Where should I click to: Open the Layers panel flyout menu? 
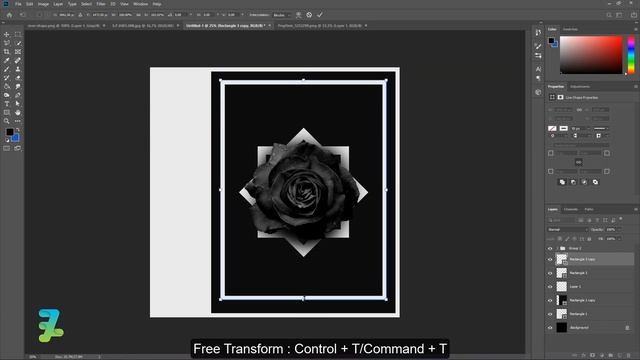click(x=636, y=209)
